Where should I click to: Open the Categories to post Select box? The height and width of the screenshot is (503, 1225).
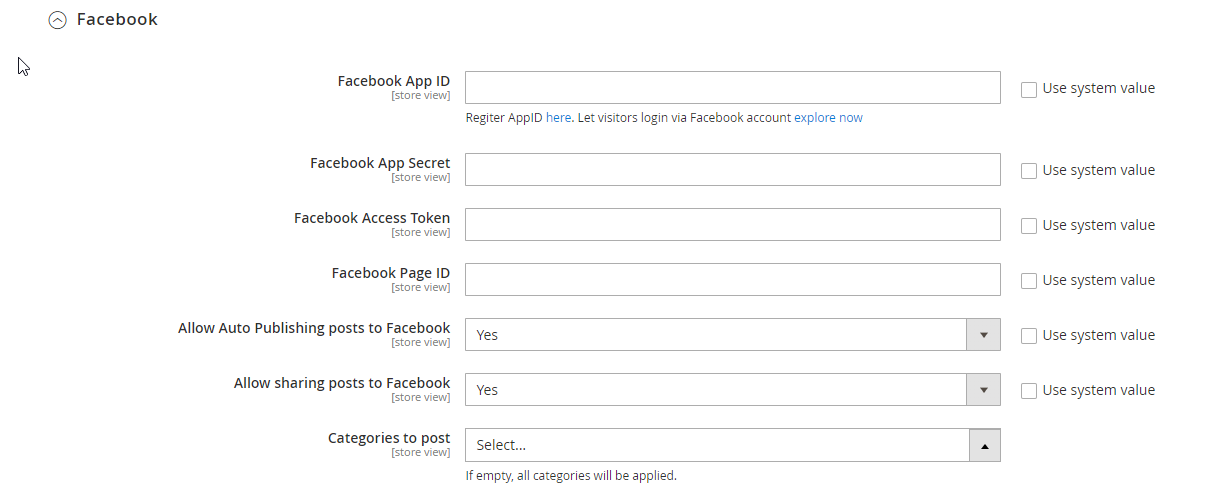point(716,445)
